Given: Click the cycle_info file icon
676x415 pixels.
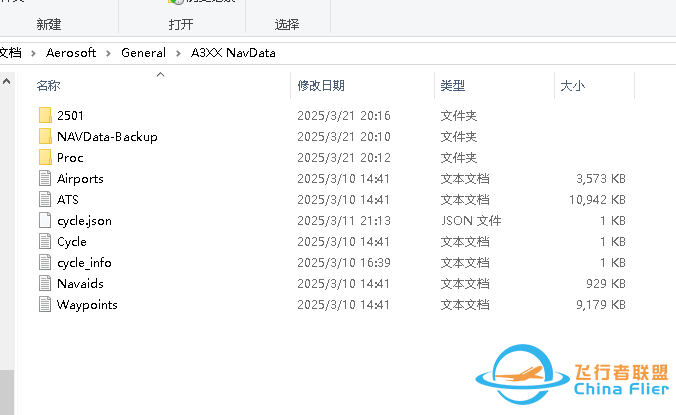Looking at the screenshot, I should pyautogui.click(x=45, y=262).
